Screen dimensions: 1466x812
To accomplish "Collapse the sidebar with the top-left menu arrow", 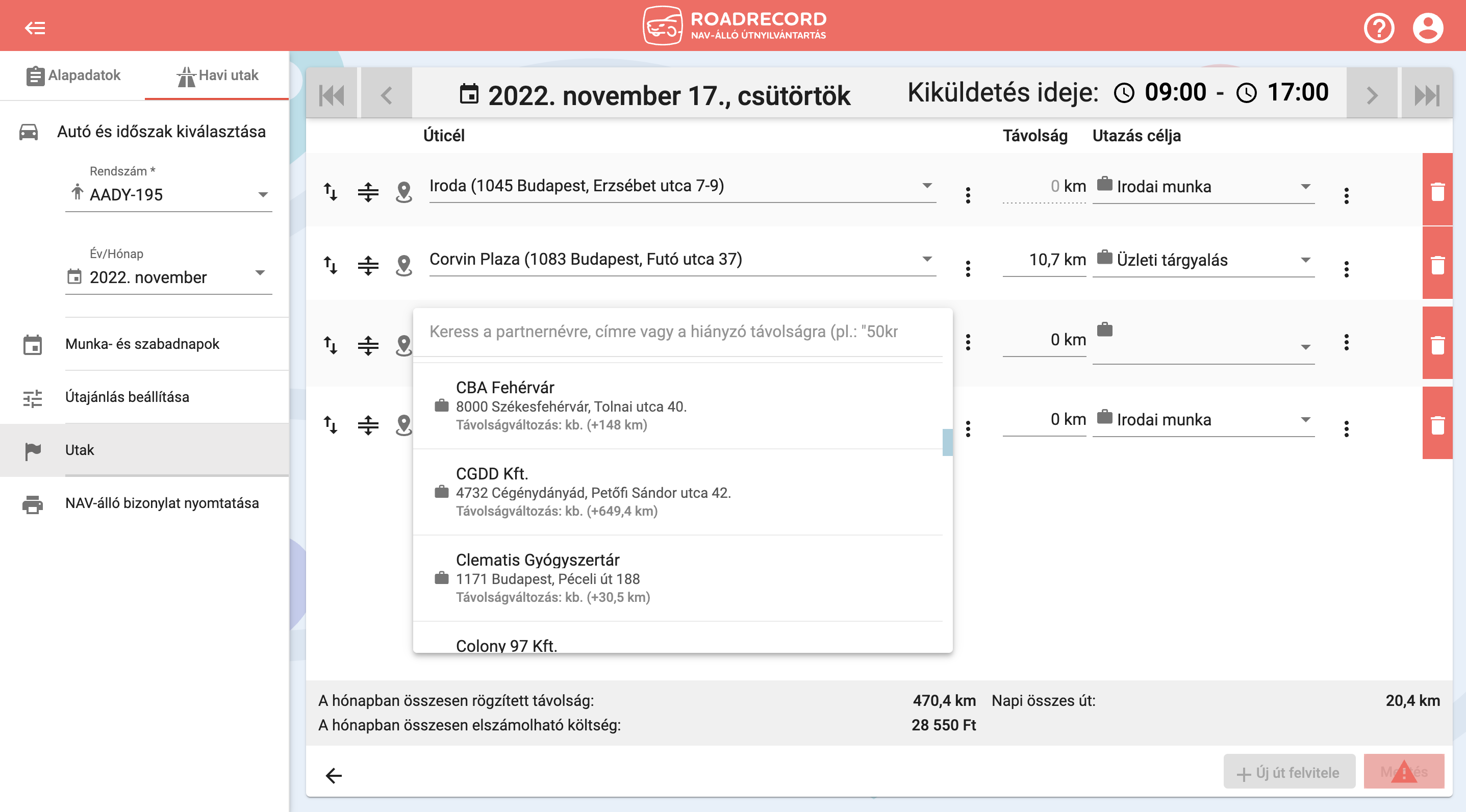I will pos(35,28).
